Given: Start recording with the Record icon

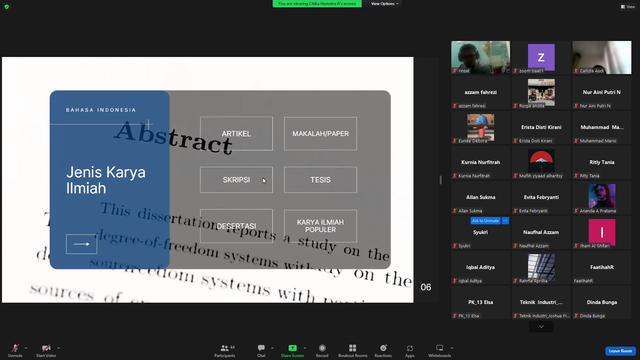Looking at the screenshot, I should tap(322, 348).
